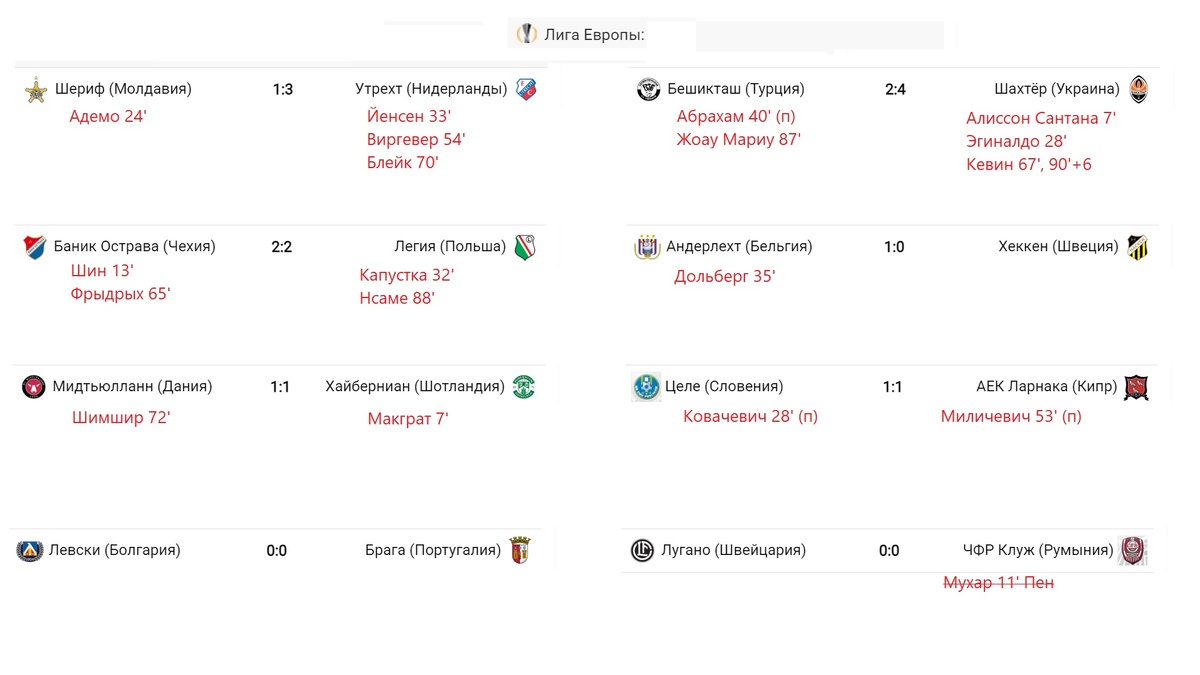The height and width of the screenshot is (675, 1200).
Task: Open the Лига Европы header link
Action: click(x=594, y=35)
